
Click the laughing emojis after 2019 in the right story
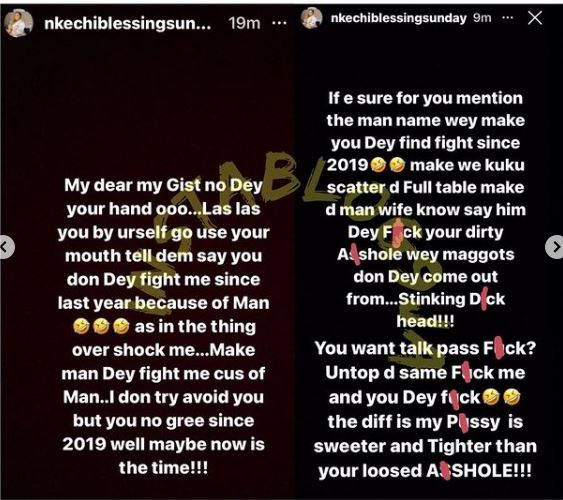click(387, 165)
